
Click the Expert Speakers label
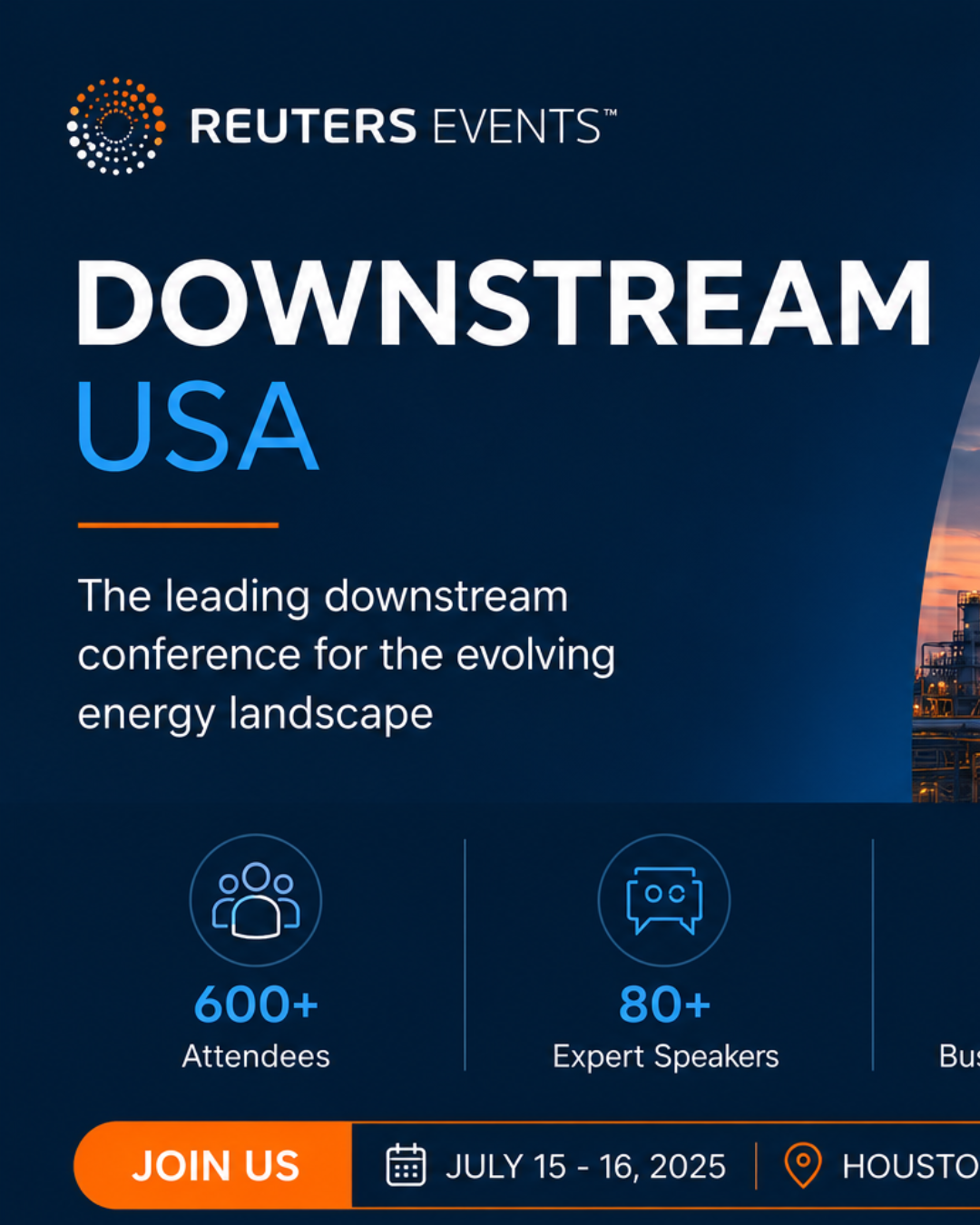click(x=665, y=1057)
